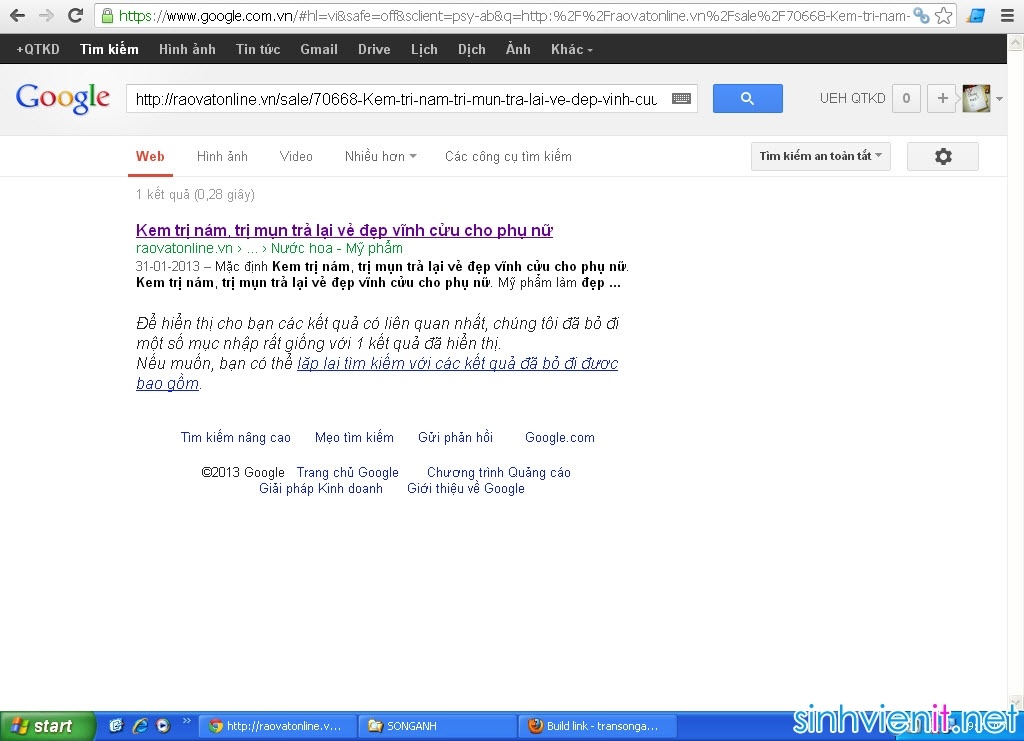The image size is (1024, 741).
Task: Expand the account dropdown arrow beside avatar
Action: pos(999,99)
